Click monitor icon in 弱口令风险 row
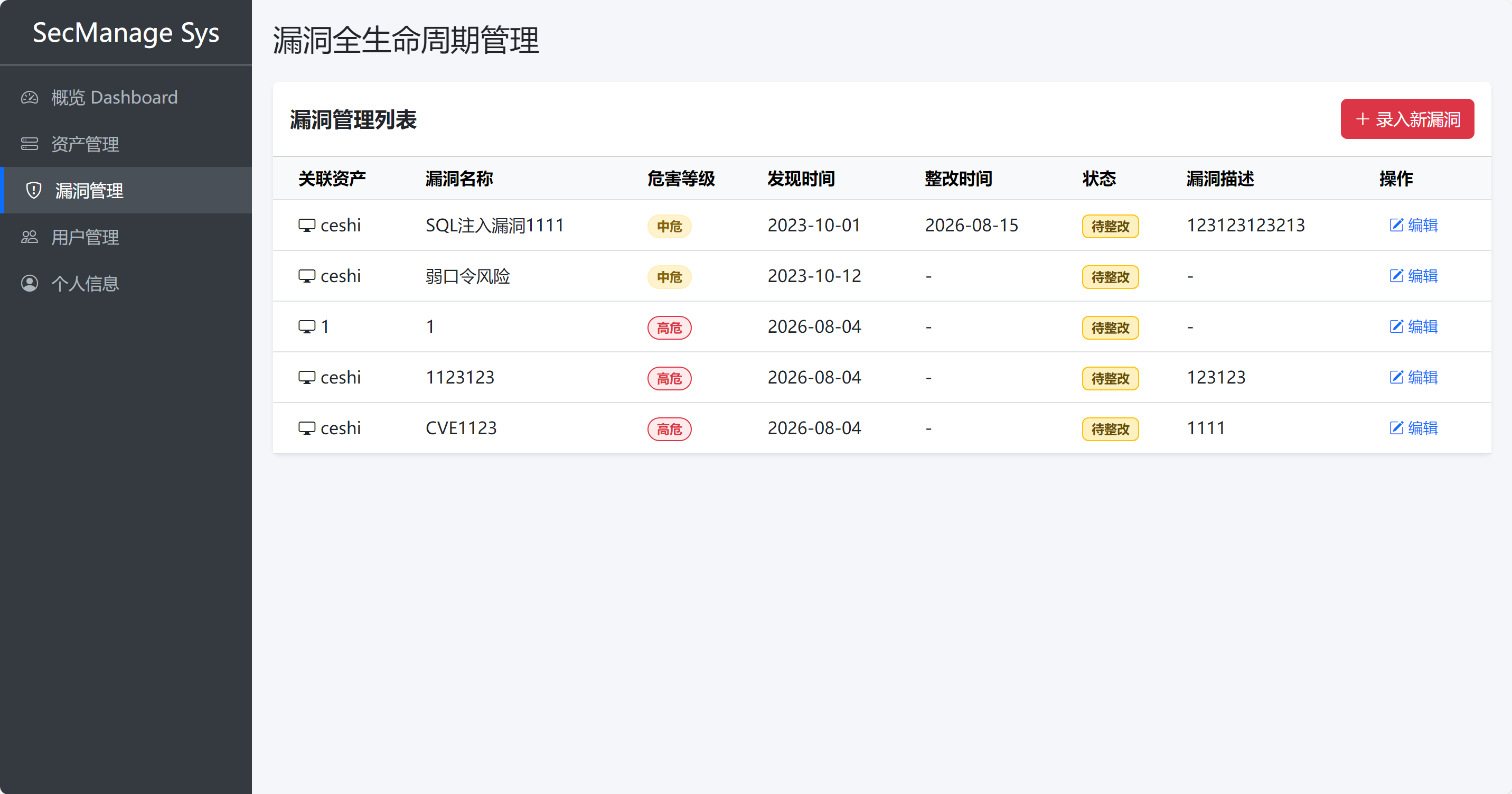 [x=306, y=276]
